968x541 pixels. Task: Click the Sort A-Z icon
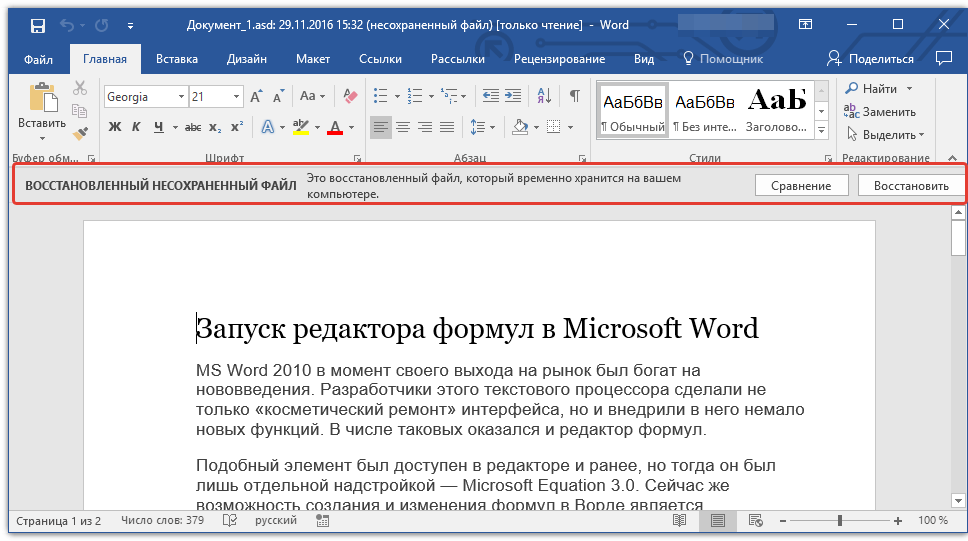[x=544, y=97]
